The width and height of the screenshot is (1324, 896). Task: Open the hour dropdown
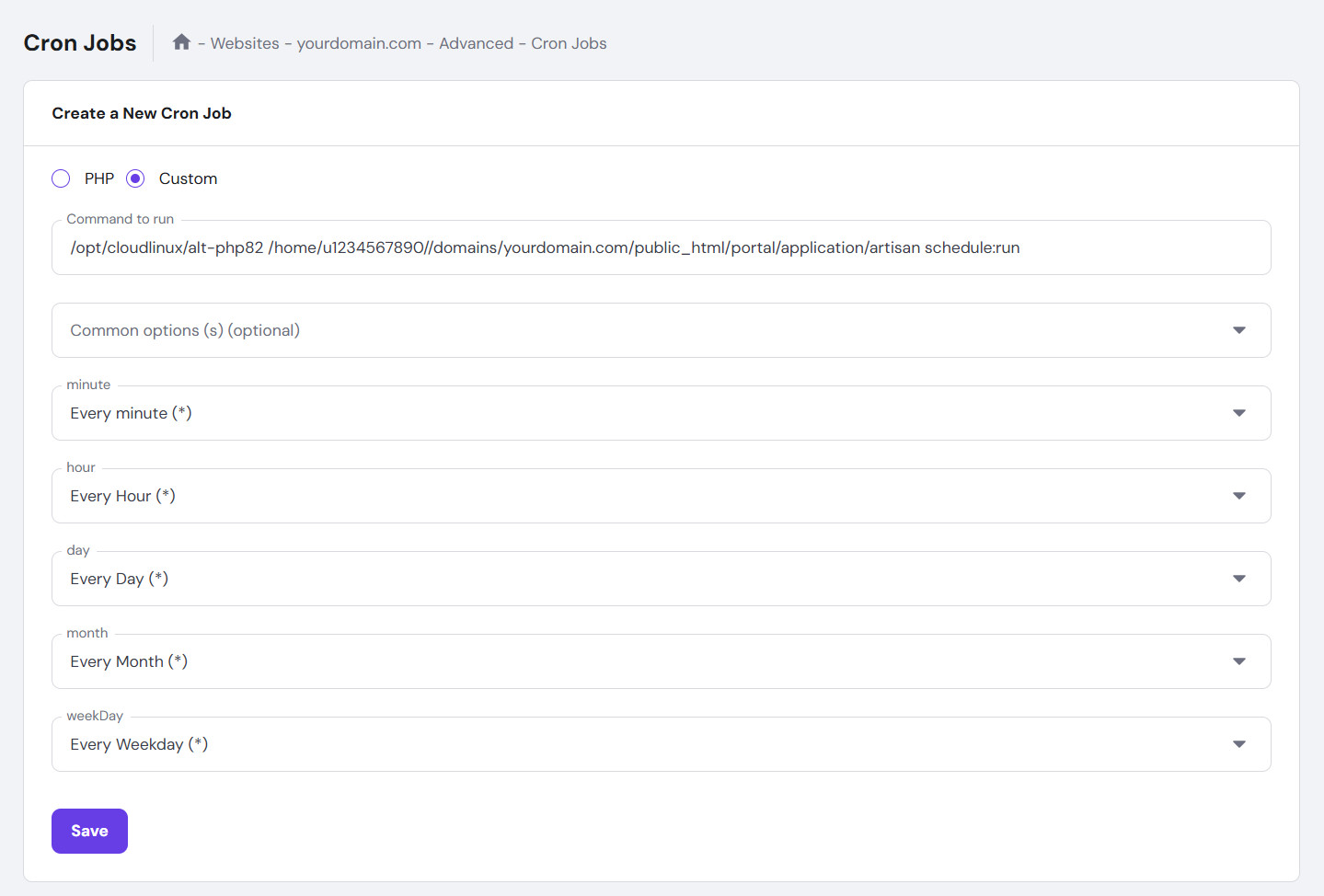click(644, 496)
